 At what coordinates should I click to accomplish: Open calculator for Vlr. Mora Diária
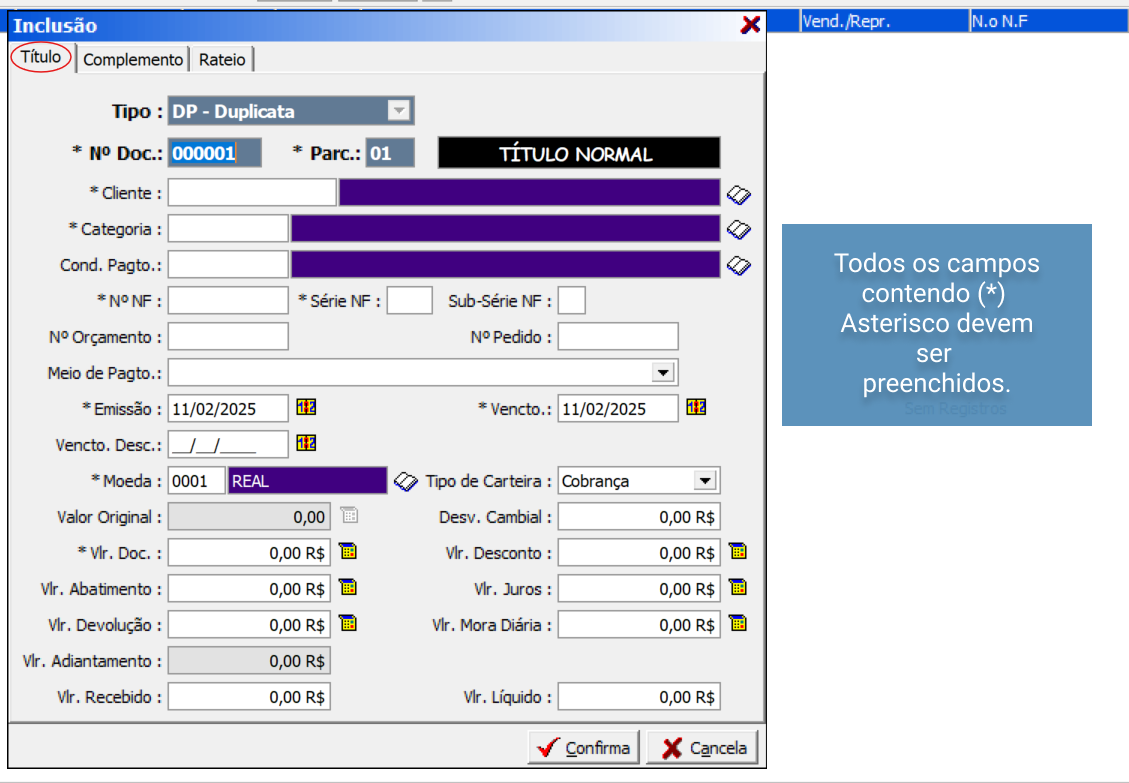tap(738, 623)
